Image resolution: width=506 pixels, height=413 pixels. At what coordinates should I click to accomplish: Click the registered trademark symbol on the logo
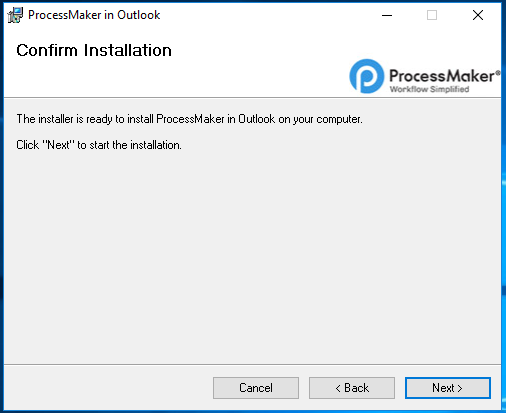pos(498,72)
